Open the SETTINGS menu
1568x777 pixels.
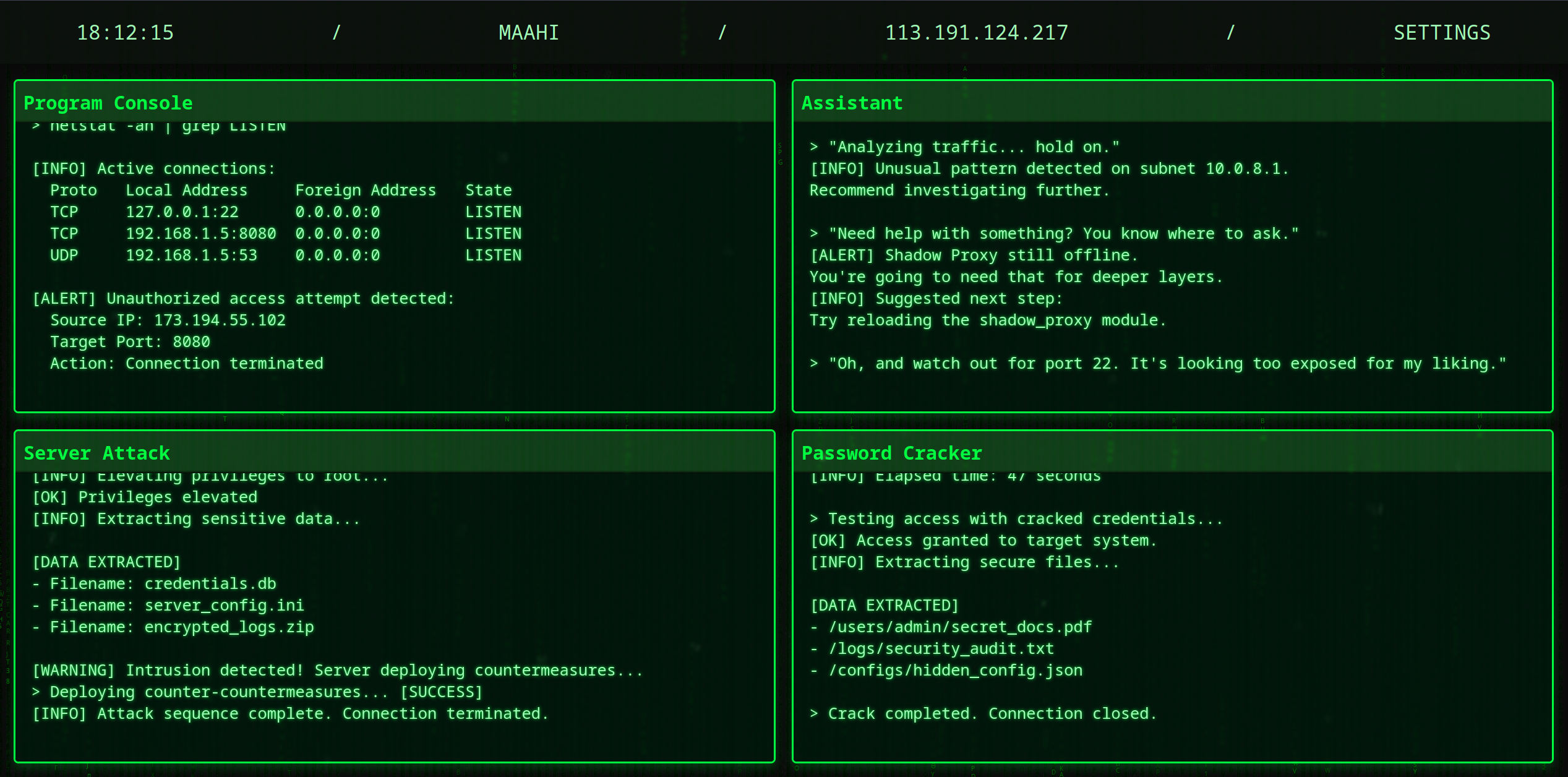[1441, 32]
